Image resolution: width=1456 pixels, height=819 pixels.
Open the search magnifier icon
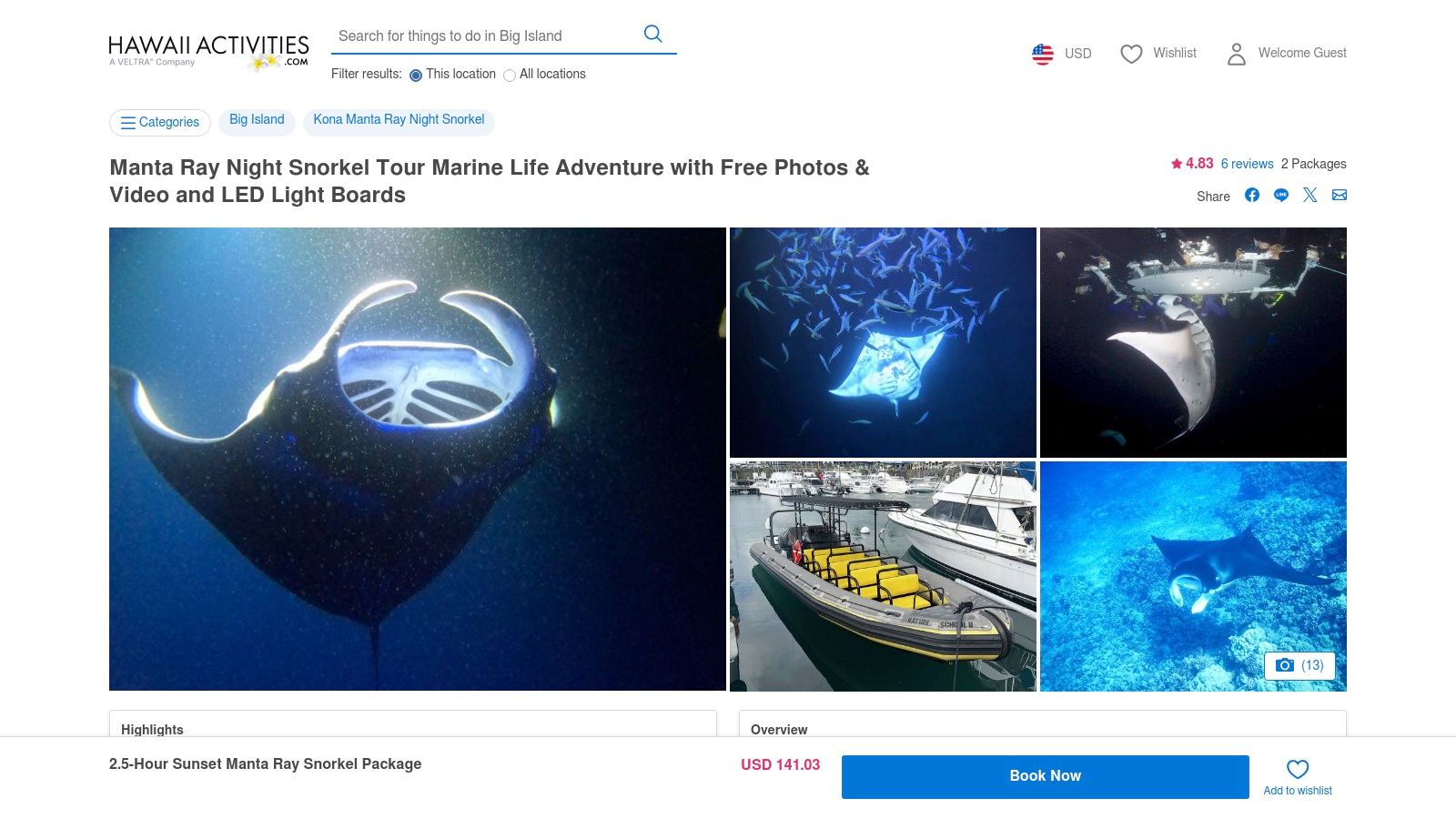coord(652,33)
